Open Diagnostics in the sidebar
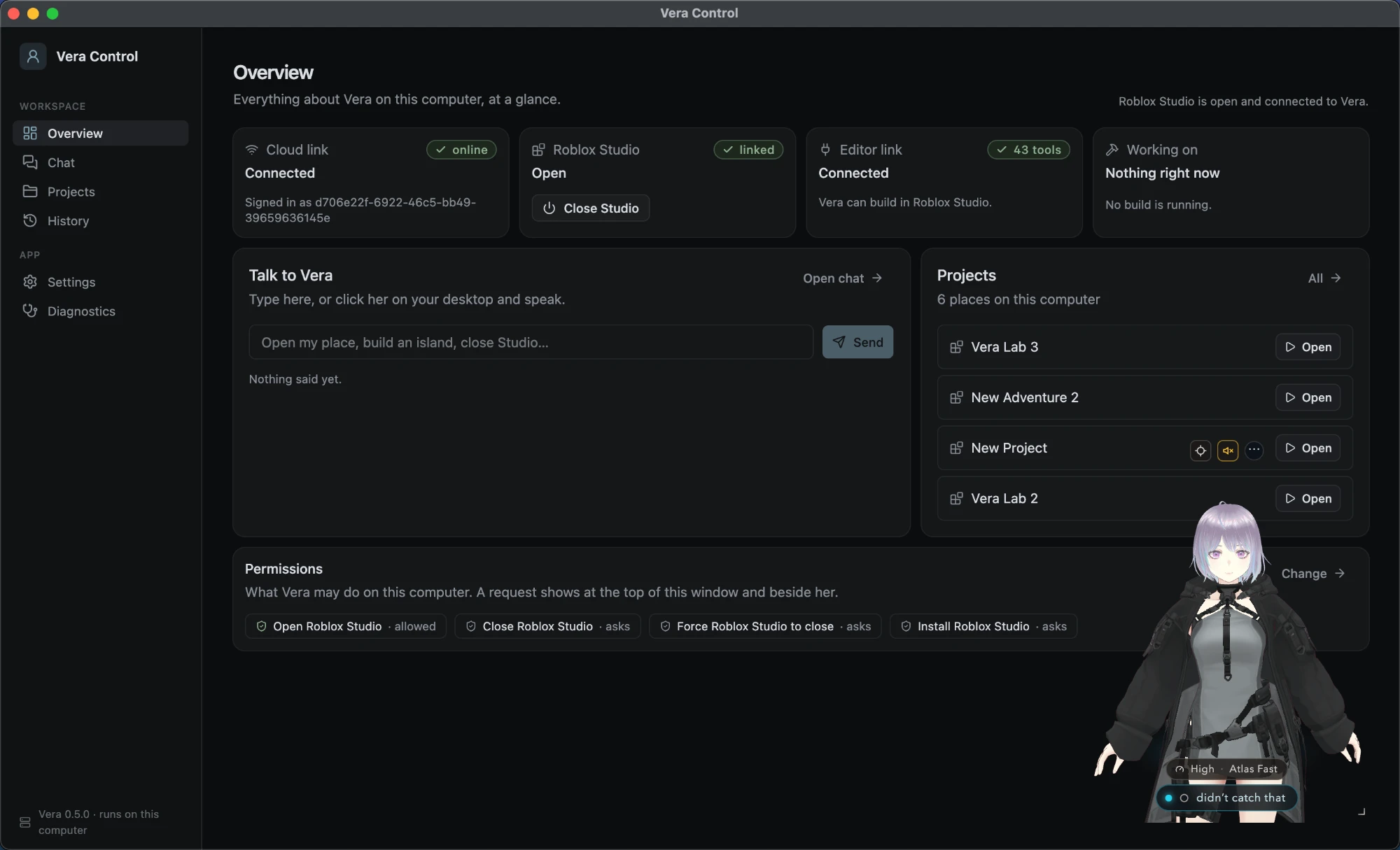Screen dimensions: 1400x850 100,311
